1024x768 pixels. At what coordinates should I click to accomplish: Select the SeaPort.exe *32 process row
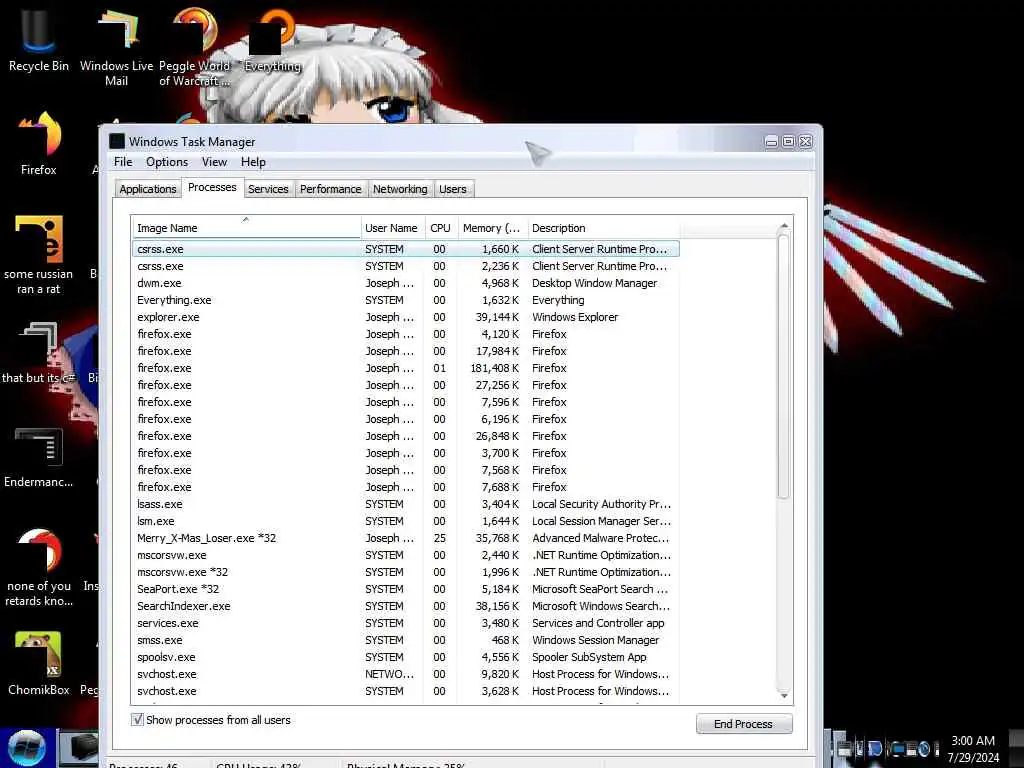[x=406, y=588]
